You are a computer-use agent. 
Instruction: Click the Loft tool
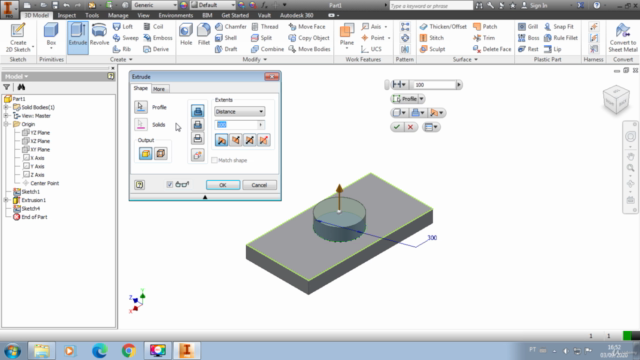(123, 27)
